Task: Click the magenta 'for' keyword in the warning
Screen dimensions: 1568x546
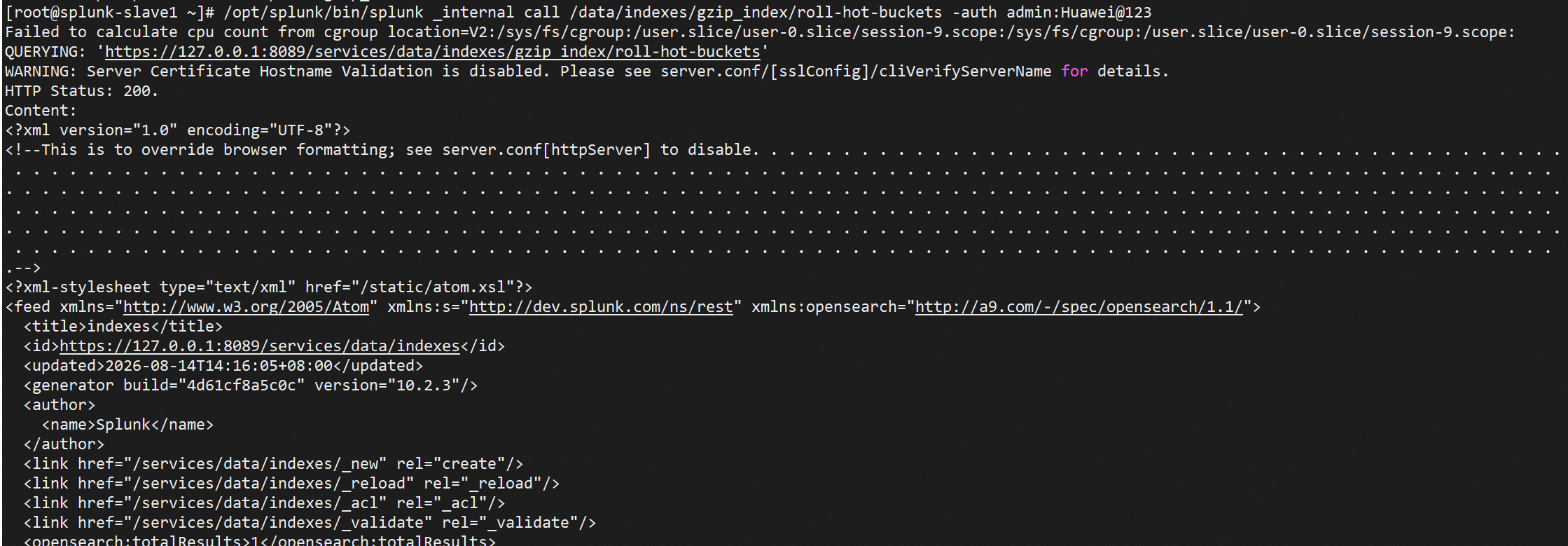Action: pos(1074,71)
